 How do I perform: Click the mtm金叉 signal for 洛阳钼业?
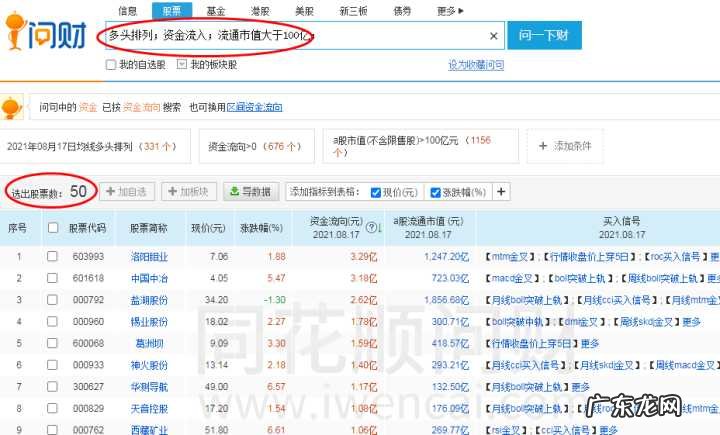512,256
